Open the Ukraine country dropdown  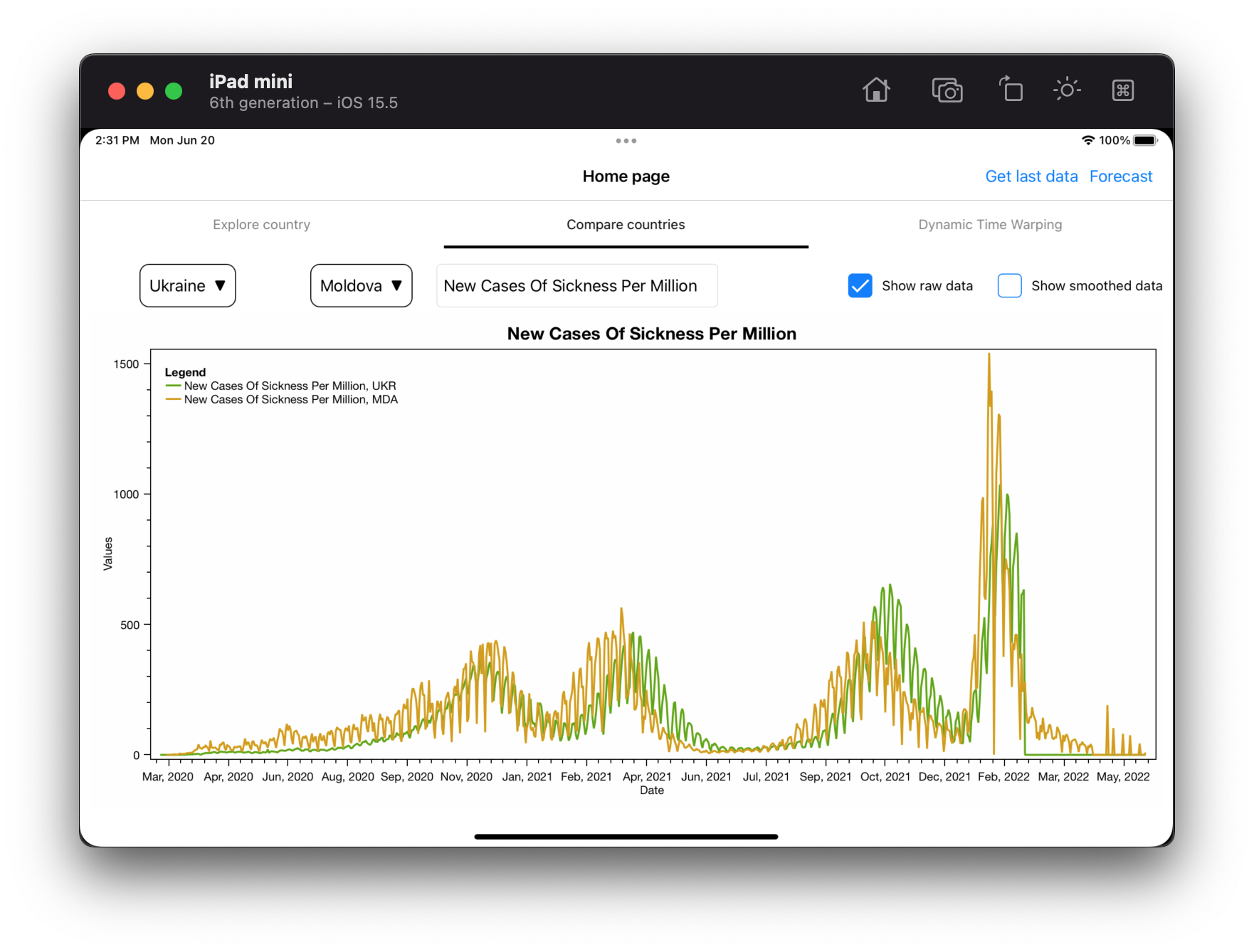point(188,286)
